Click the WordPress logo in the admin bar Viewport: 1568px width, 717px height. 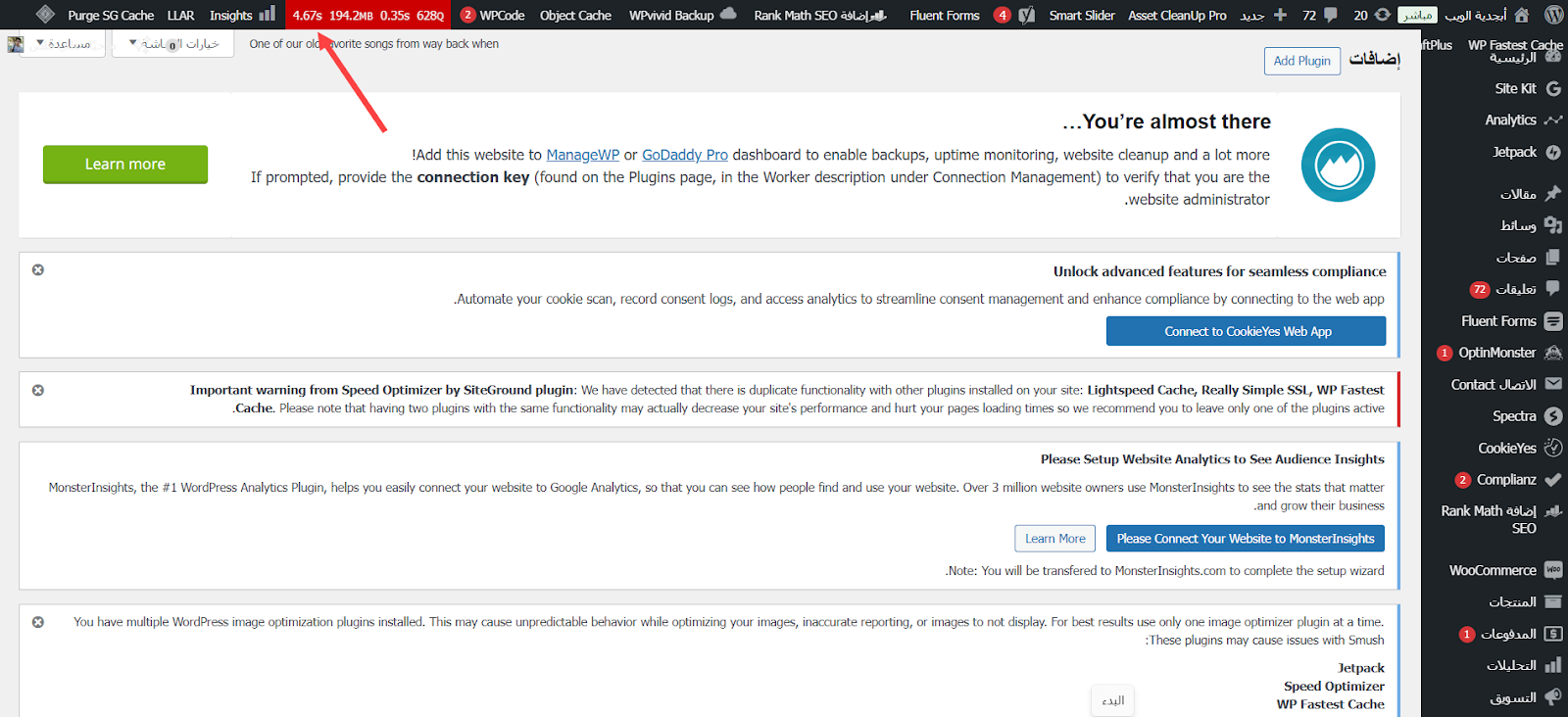pyautogui.click(x=1553, y=15)
